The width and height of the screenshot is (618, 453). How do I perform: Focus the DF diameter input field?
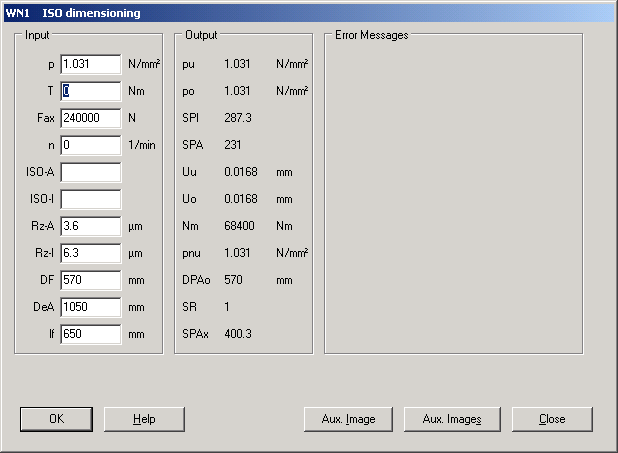click(90, 280)
